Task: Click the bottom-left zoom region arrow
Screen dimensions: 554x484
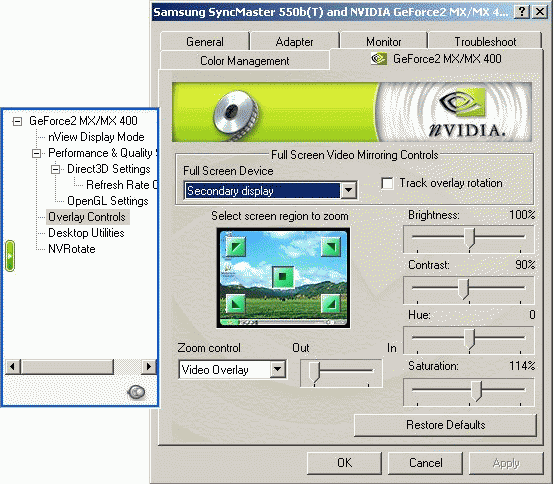Action: tap(236, 303)
